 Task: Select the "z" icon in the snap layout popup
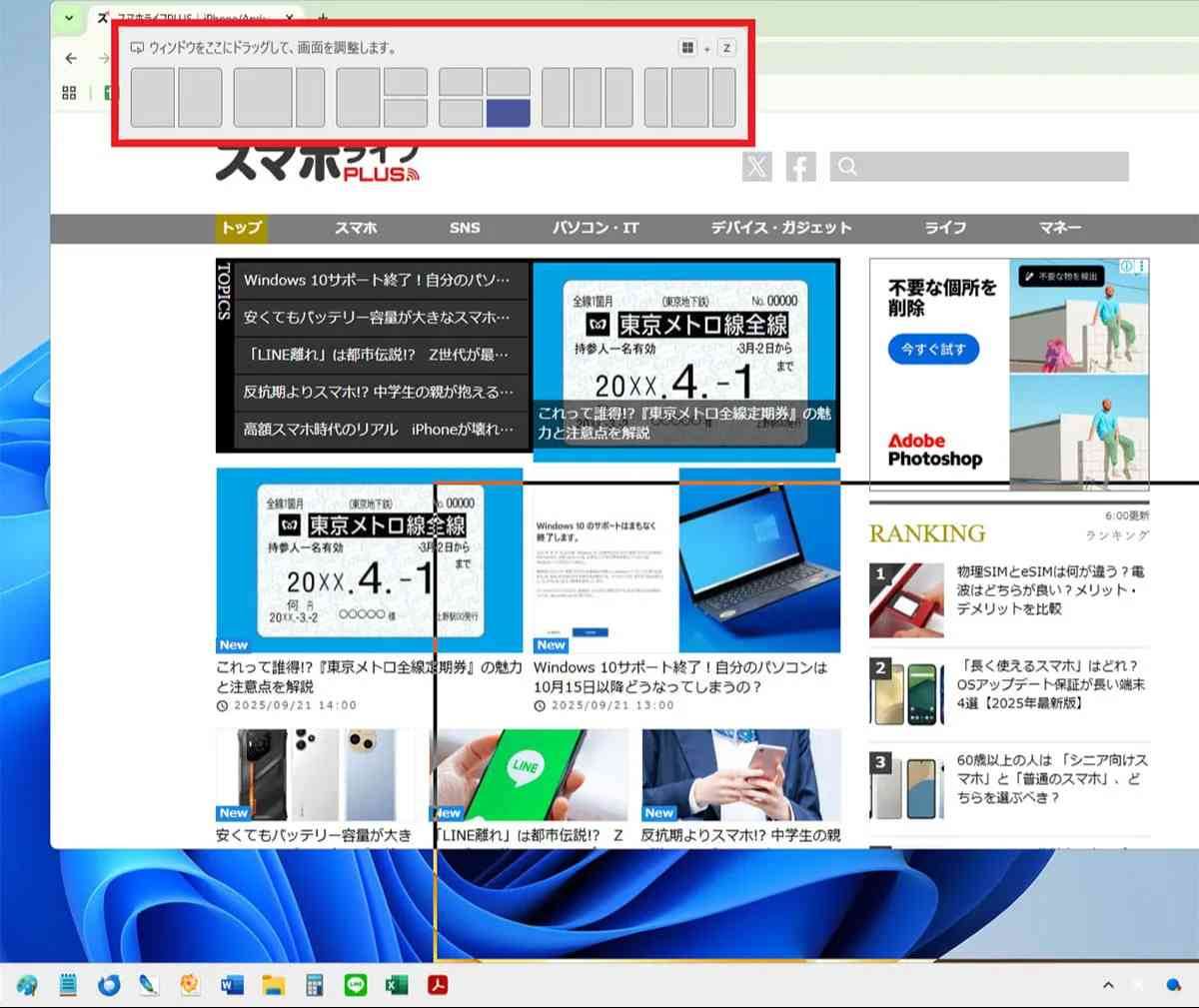pos(726,47)
